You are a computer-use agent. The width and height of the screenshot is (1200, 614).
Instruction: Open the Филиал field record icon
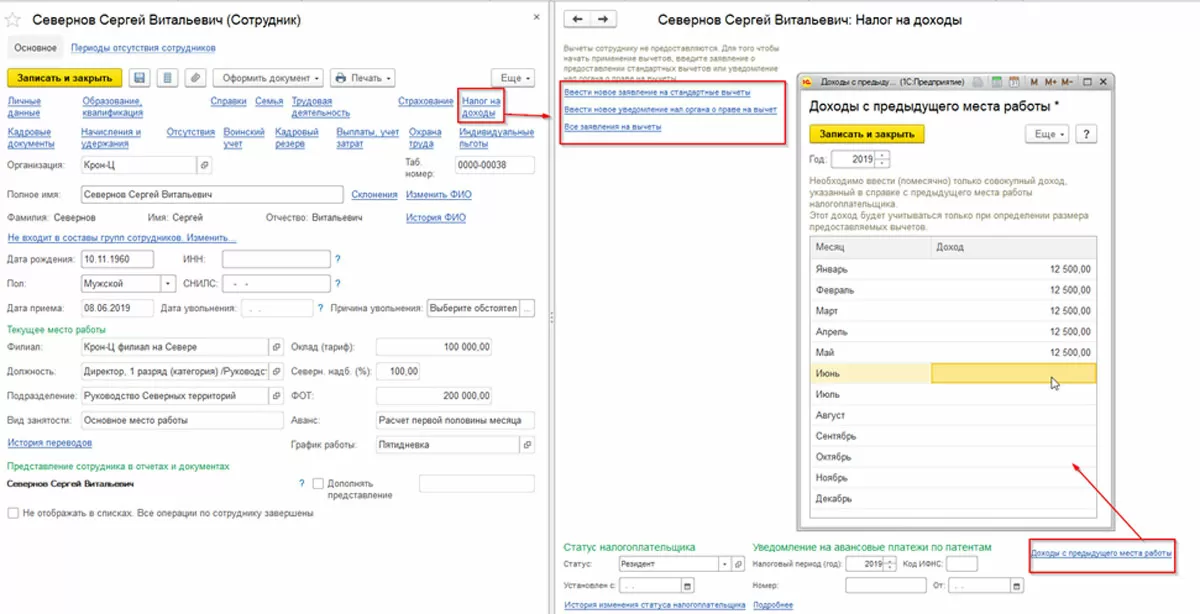(x=277, y=347)
